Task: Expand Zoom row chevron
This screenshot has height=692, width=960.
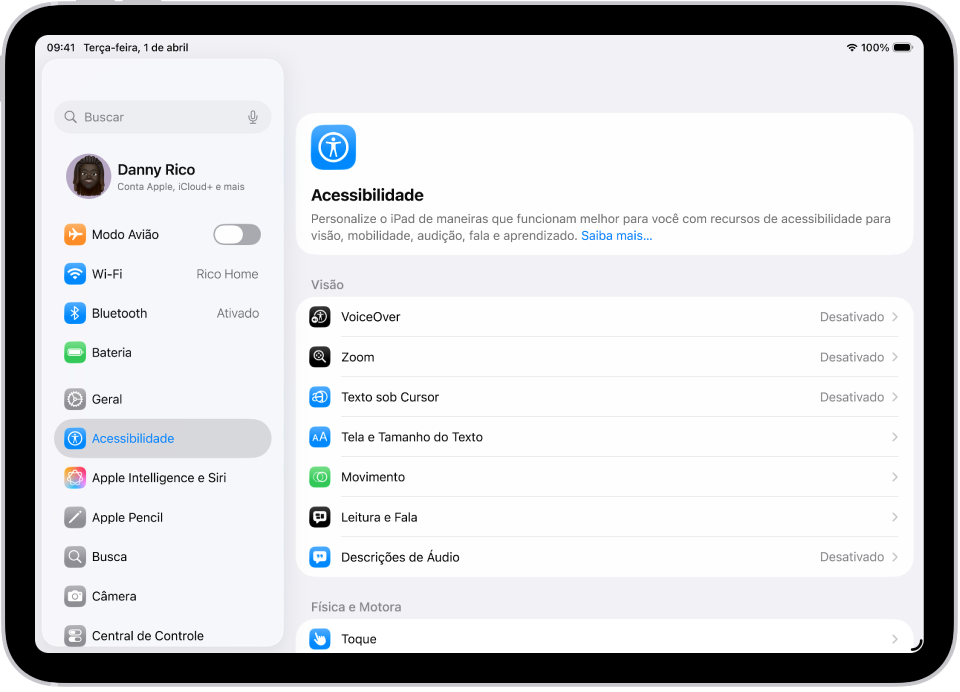Action: coord(894,357)
